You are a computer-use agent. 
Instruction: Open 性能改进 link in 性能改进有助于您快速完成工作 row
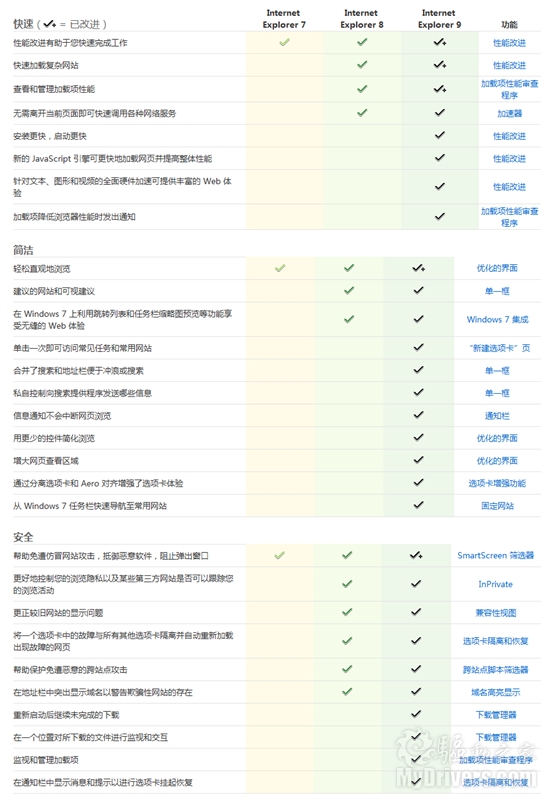tap(509, 43)
